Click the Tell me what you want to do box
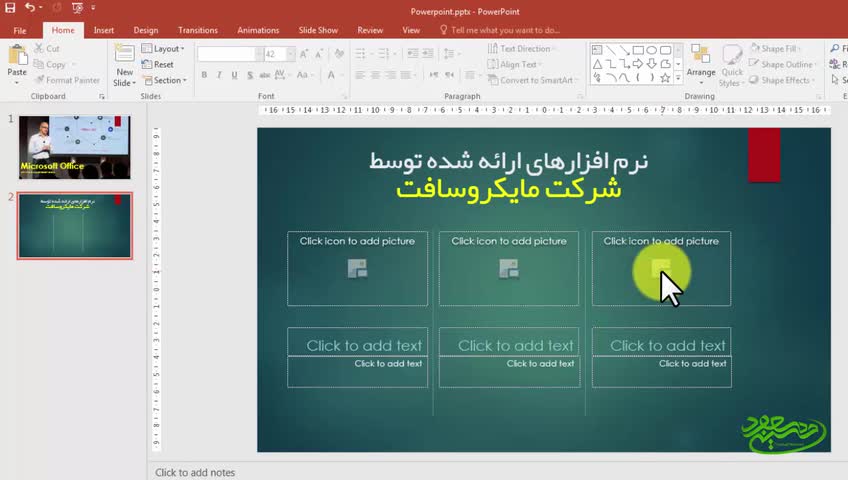This screenshot has width=848, height=480. [x=500, y=30]
